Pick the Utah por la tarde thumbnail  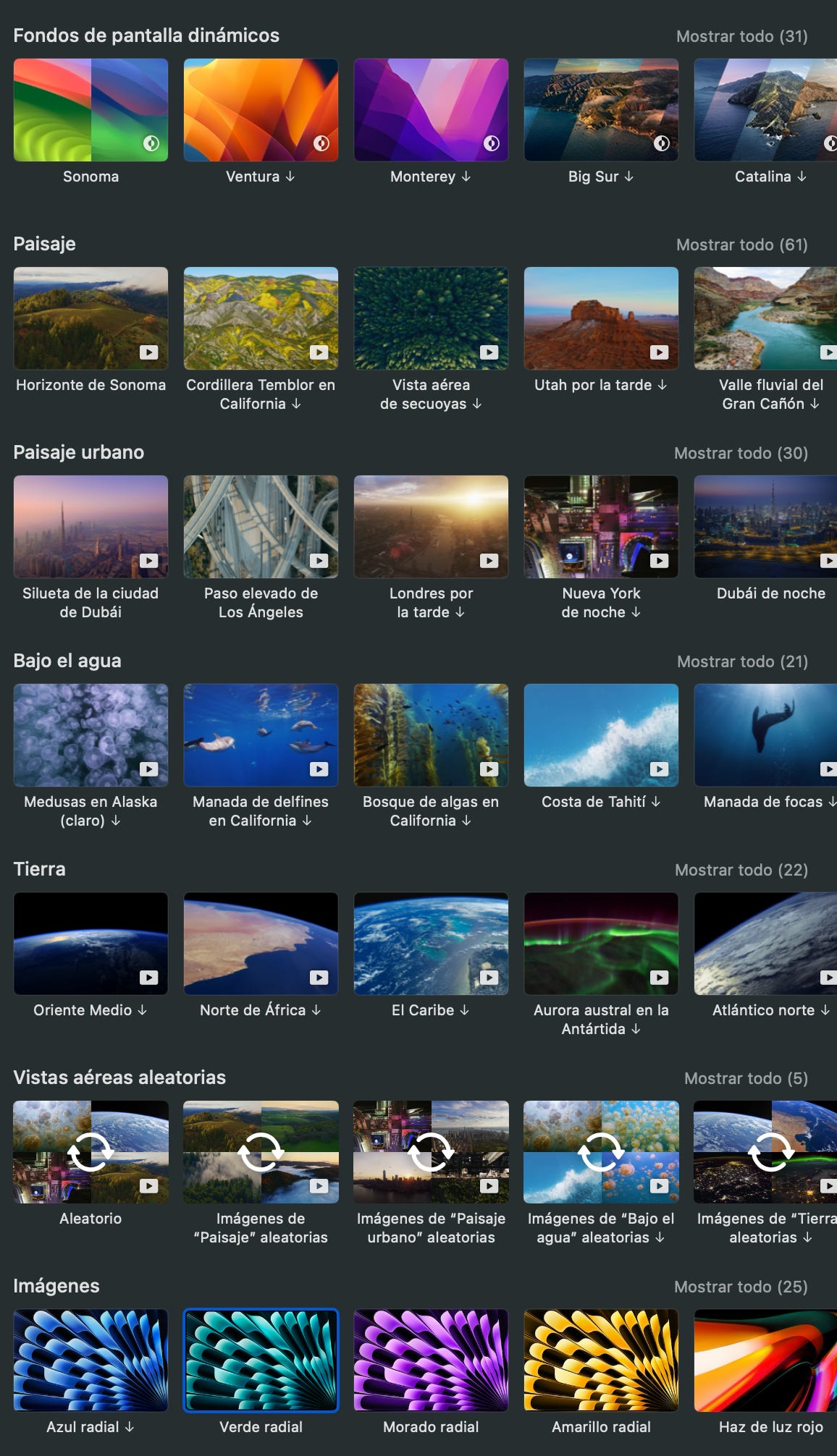point(601,318)
